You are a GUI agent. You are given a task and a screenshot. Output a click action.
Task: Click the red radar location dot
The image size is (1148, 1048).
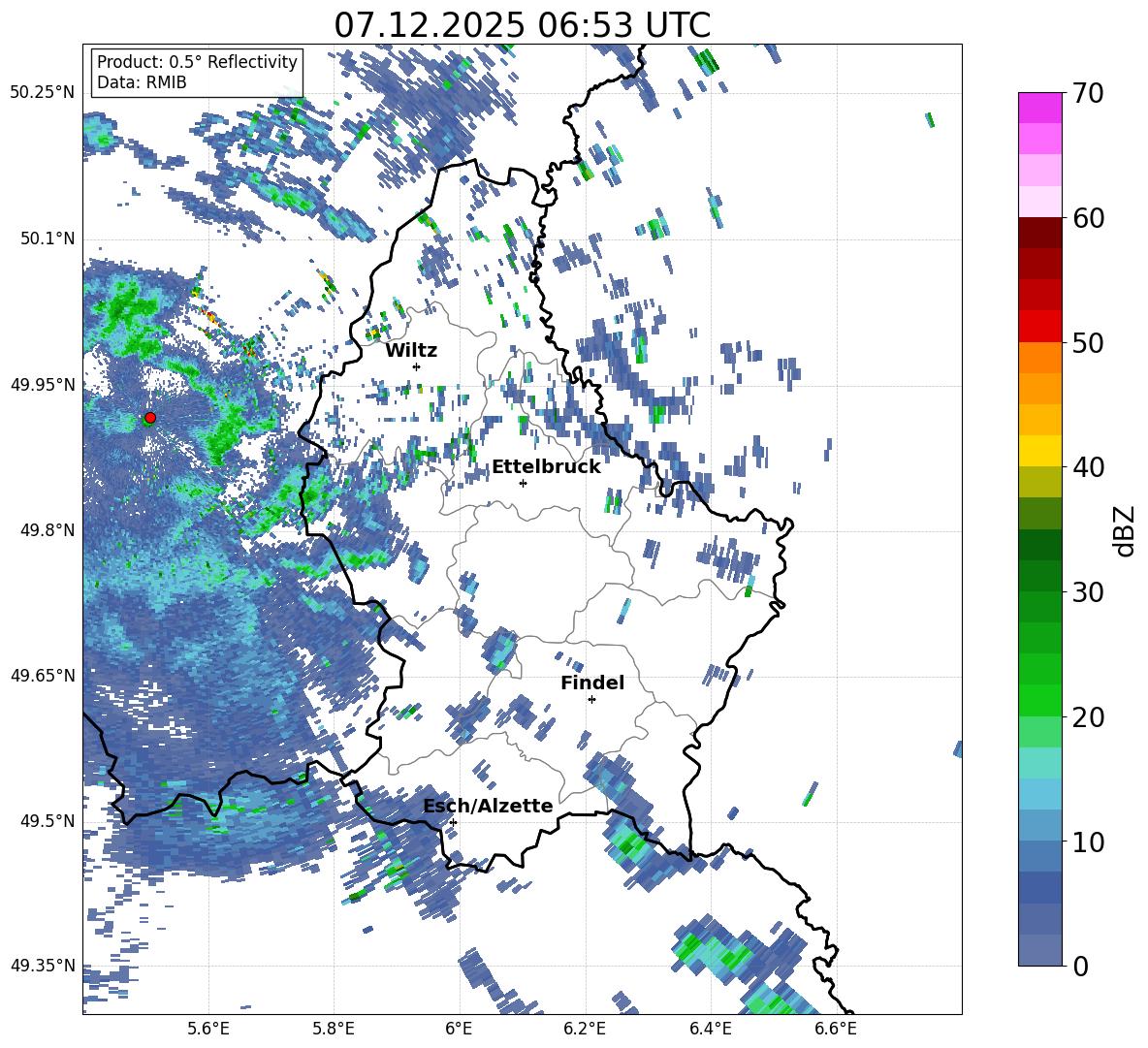pos(150,418)
